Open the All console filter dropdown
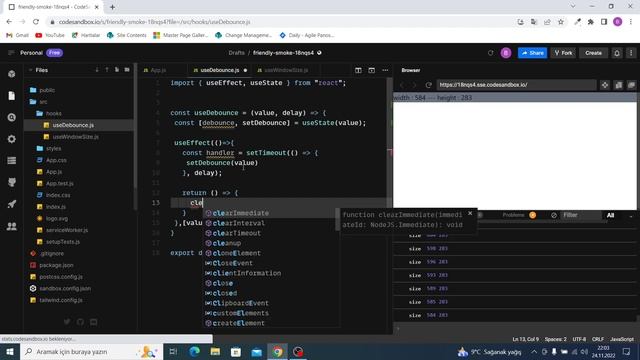This screenshot has width=640, height=360. (x=611, y=215)
